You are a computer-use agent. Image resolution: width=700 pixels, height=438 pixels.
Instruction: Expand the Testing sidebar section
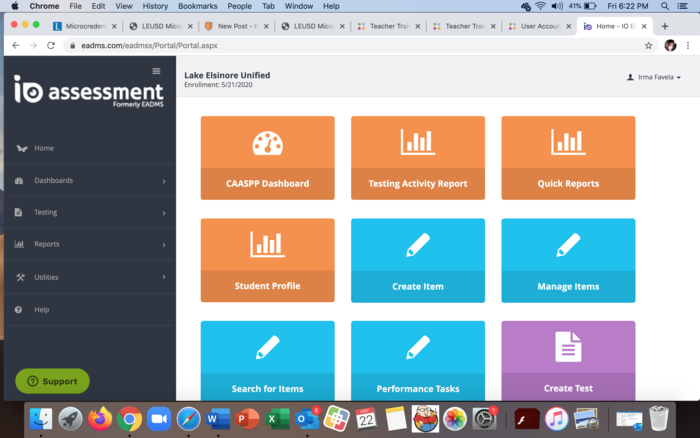(90, 213)
